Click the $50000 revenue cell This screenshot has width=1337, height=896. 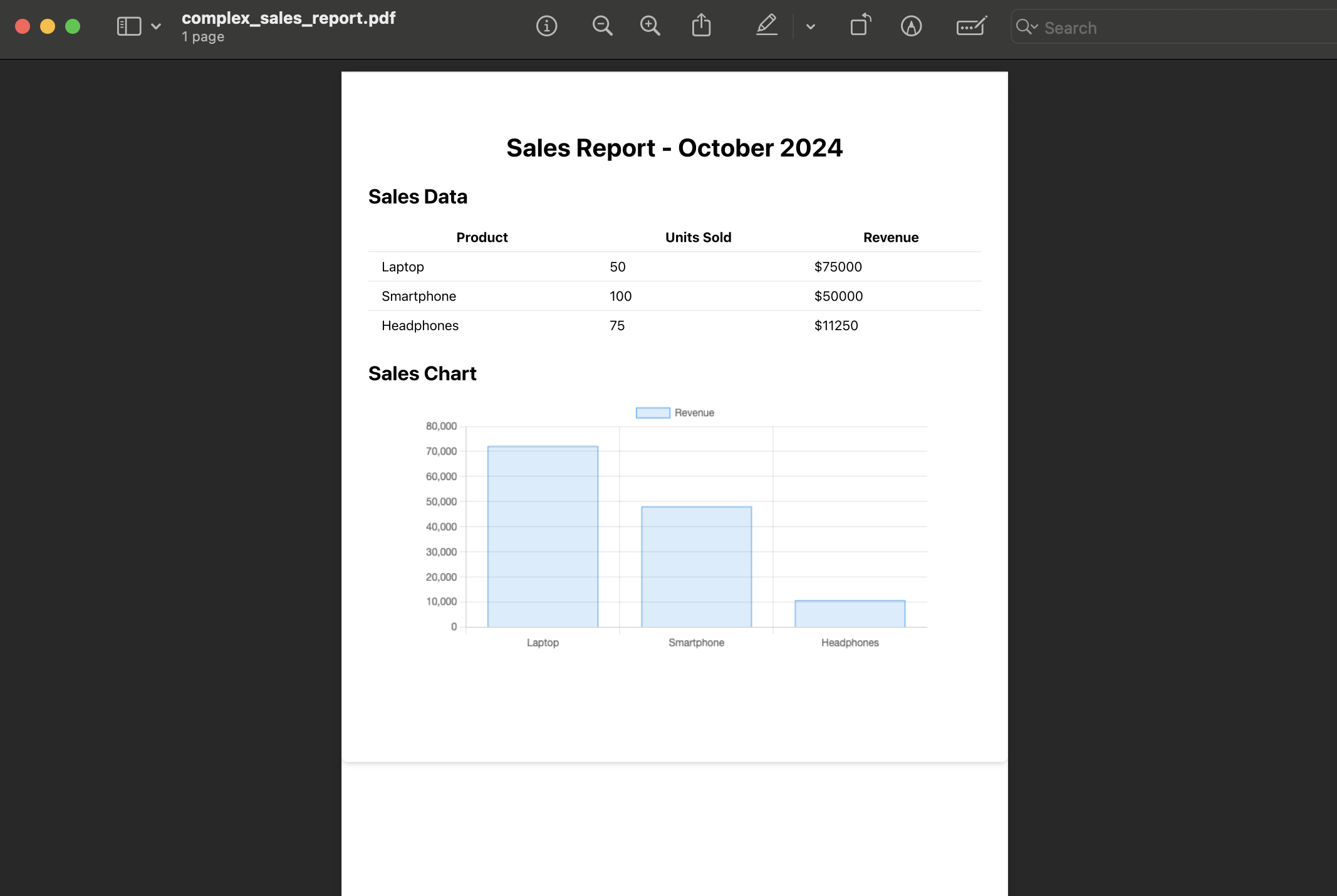[x=838, y=296]
